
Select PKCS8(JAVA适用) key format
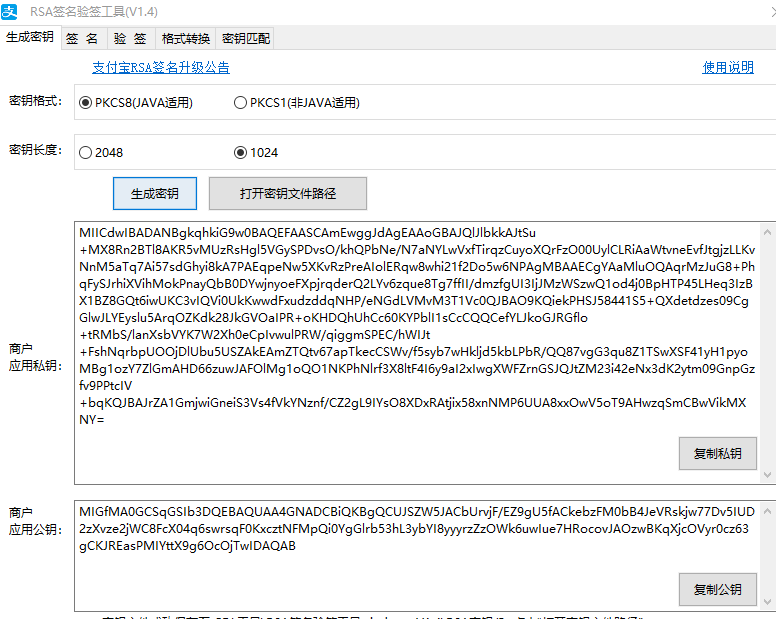coord(136,102)
